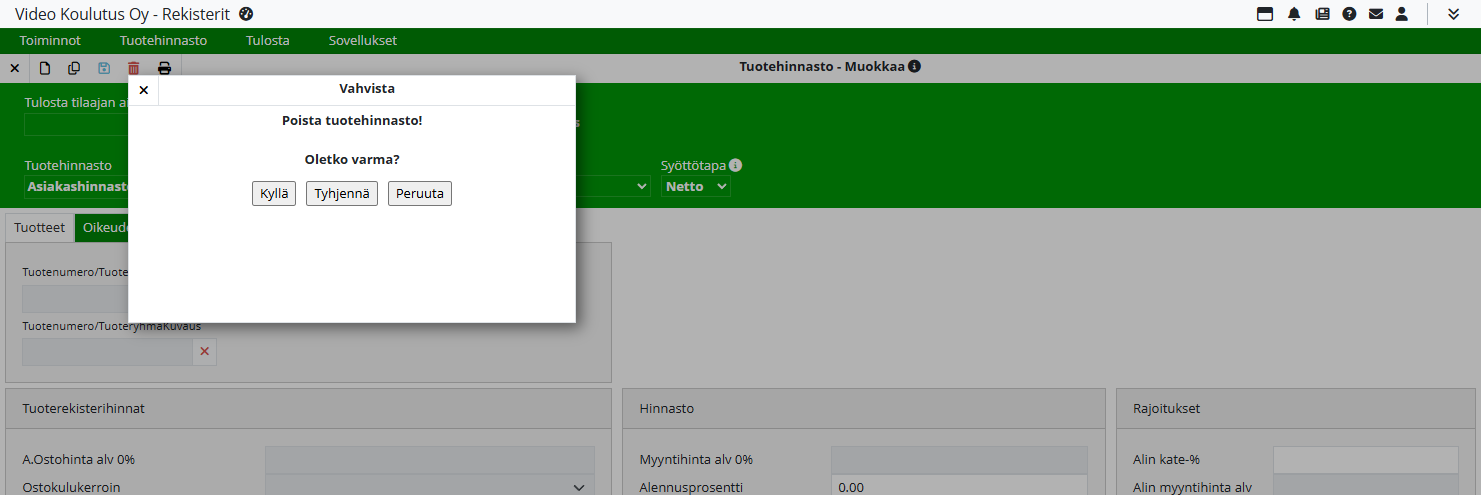Open the Tulosta menu
The height and width of the screenshot is (495, 1481).
(x=267, y=41)
